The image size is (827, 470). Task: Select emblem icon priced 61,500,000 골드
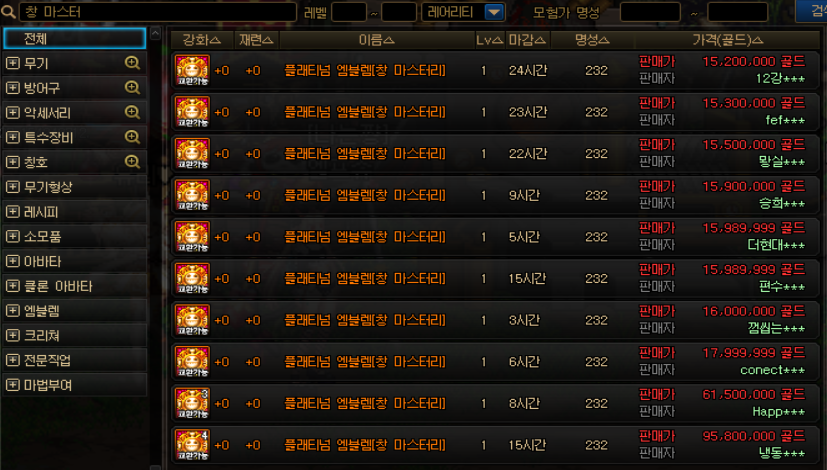click(193, 404)
